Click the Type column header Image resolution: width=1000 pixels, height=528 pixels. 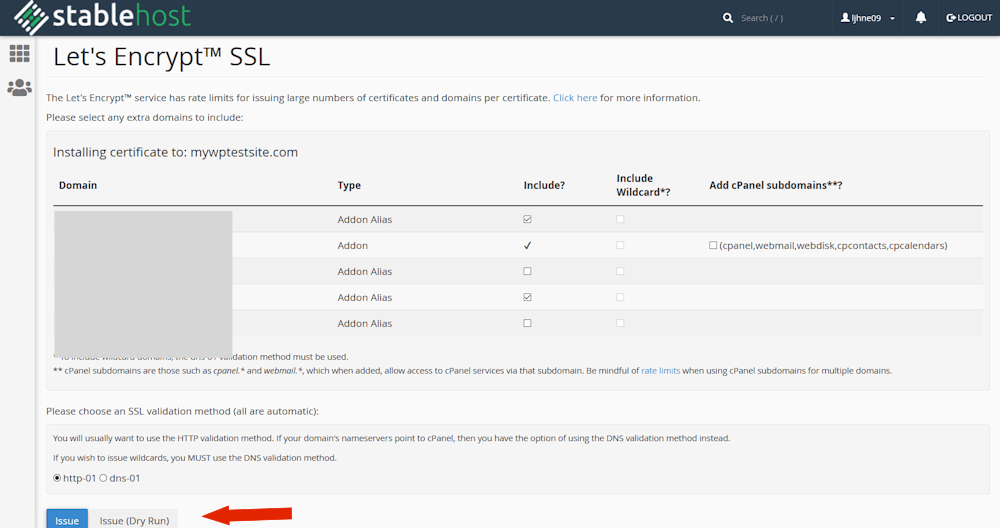pyautogui.click(x=349, y=185)
